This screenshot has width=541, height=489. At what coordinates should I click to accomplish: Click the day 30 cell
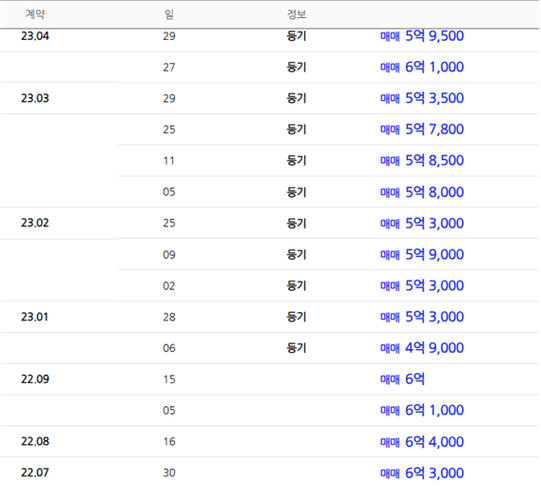(x=169, y=473)
